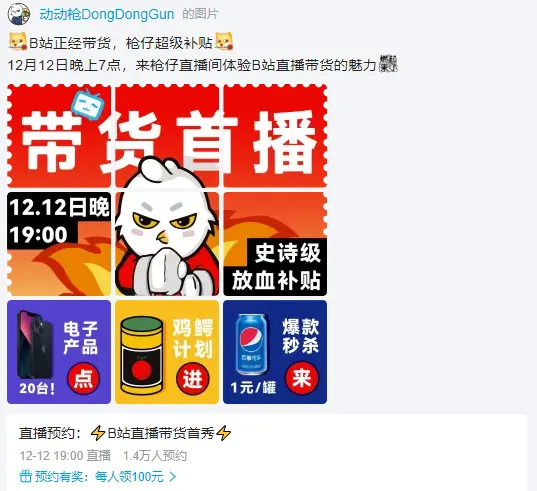Open the 鸡鳄计划 canned food tile
Screen dimensions: 537x491
167,352
